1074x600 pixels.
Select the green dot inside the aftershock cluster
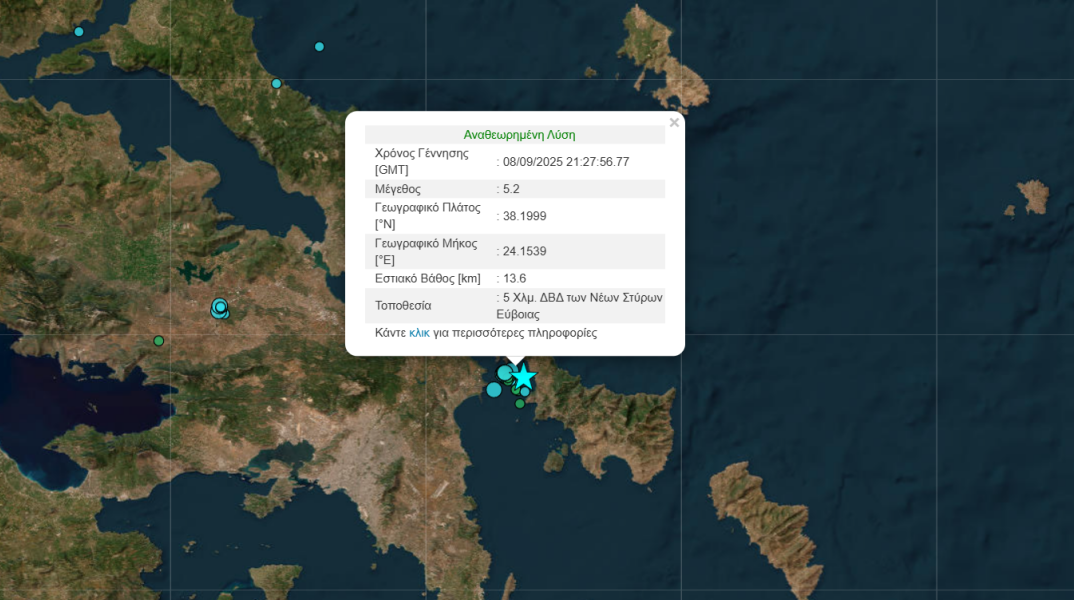pos(516,390)
